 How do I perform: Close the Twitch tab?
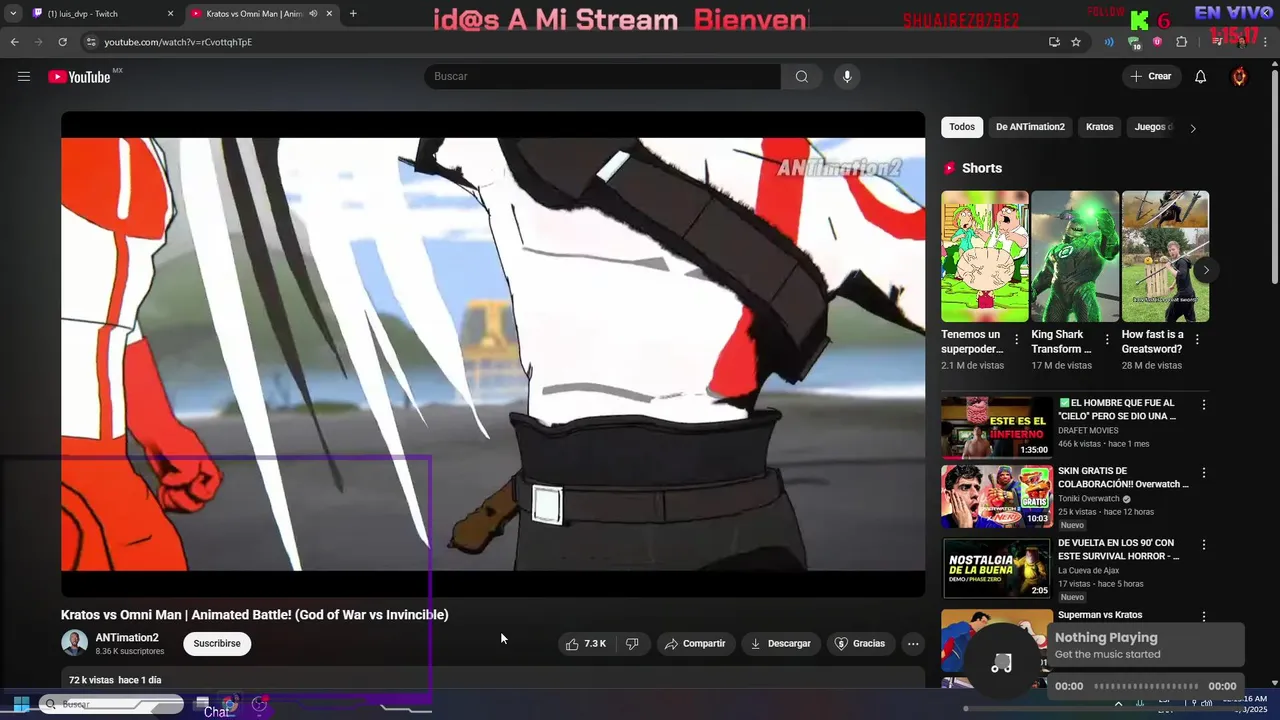pos(170,14)
